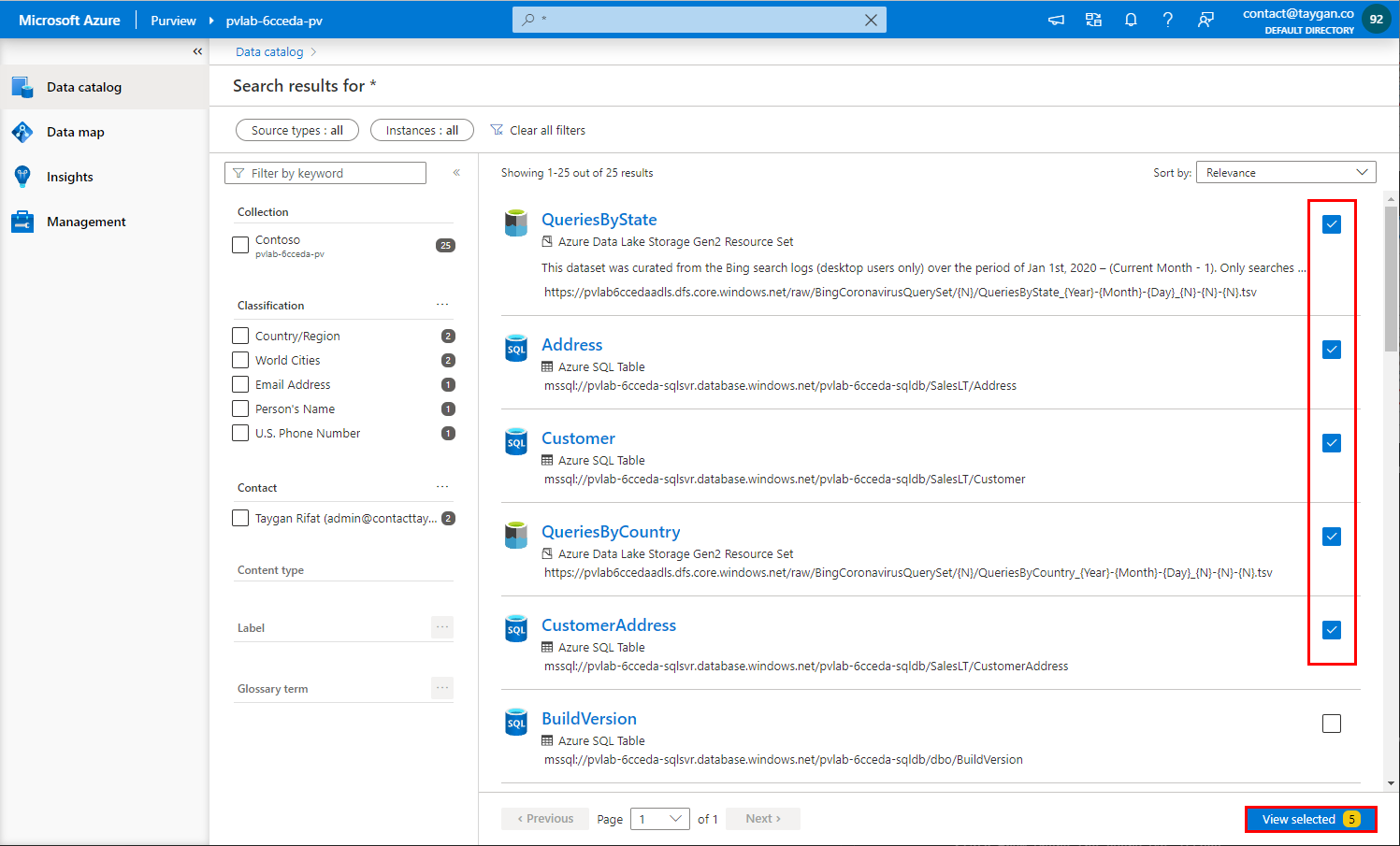Click the BuildVersion SQL icon
The image size is (1400, 846).
pos(516,722)
